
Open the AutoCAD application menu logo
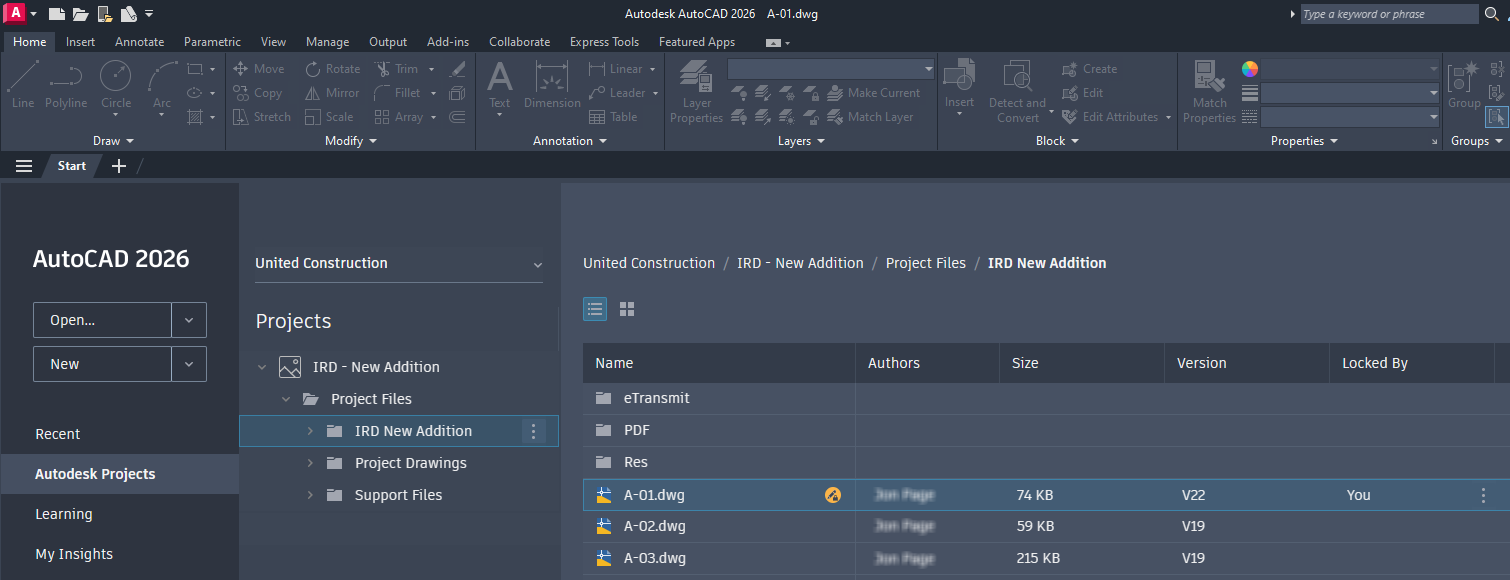pyautogui.click(x=16, y=13)
